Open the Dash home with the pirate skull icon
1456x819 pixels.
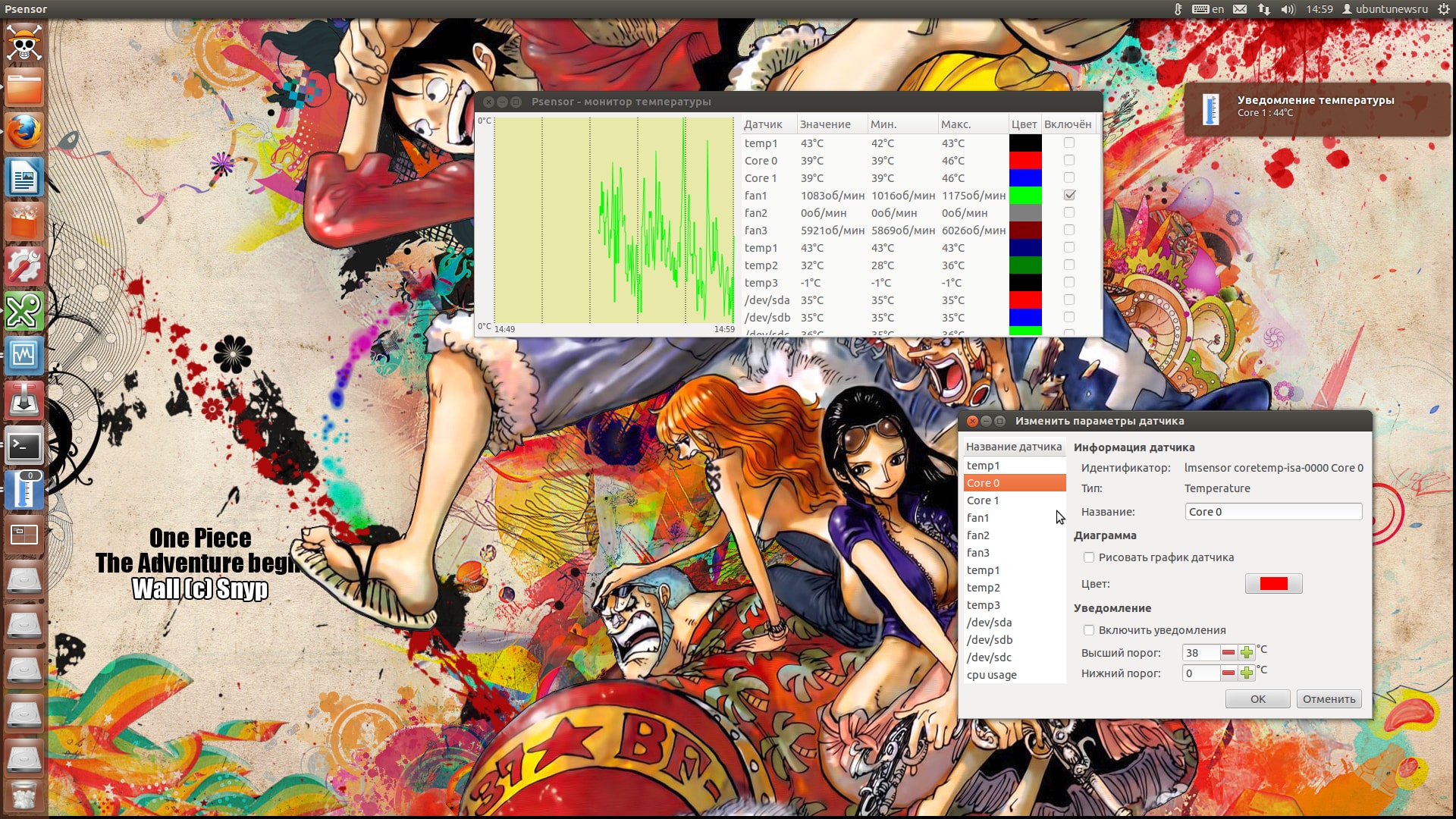[24, 44]
